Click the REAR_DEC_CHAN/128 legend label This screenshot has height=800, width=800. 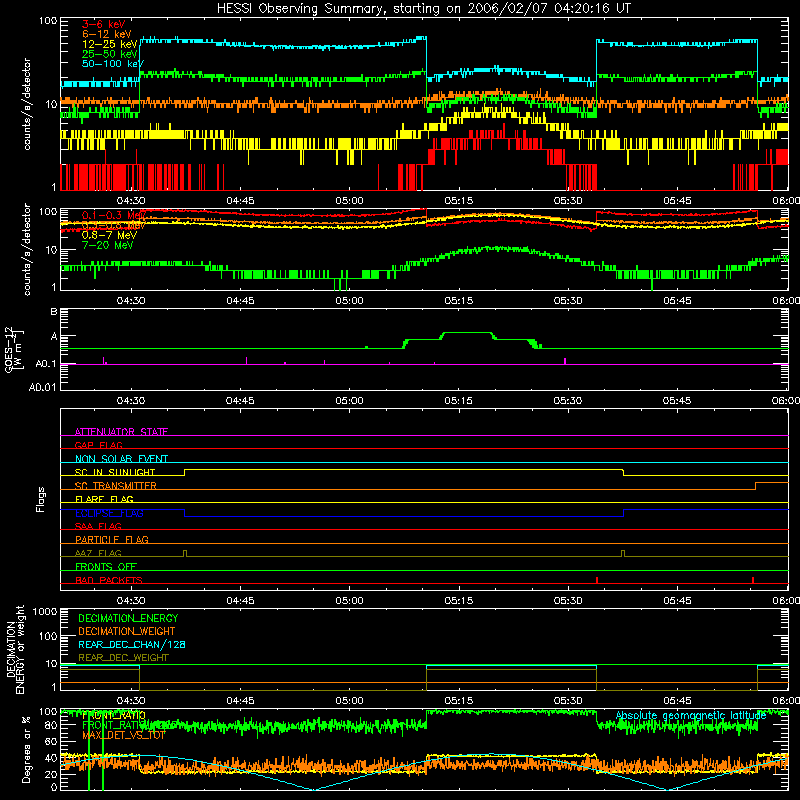(x=132, y=644)
